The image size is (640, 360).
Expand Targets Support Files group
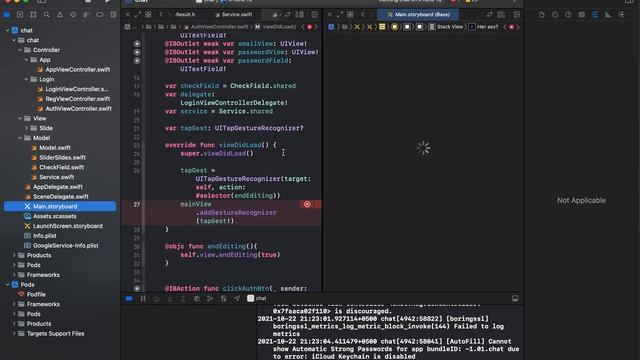pos(14,333)
